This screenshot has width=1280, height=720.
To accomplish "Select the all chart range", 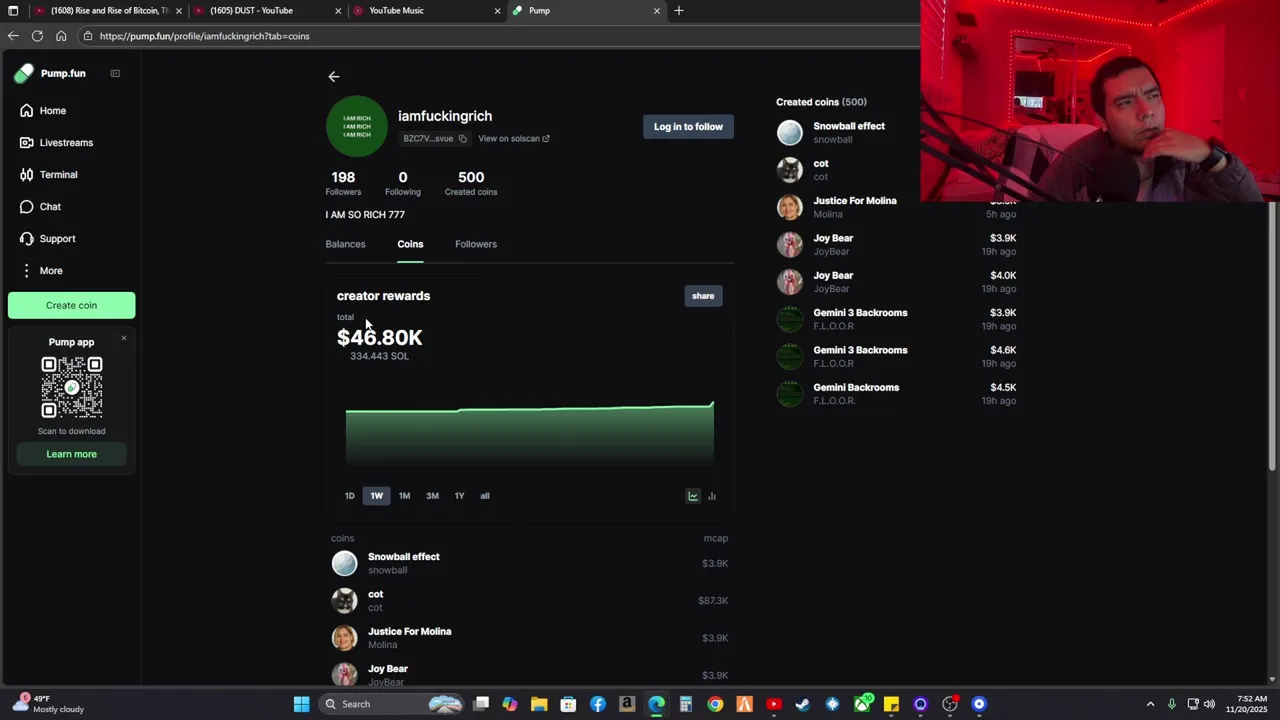I will tap(485, 496).
